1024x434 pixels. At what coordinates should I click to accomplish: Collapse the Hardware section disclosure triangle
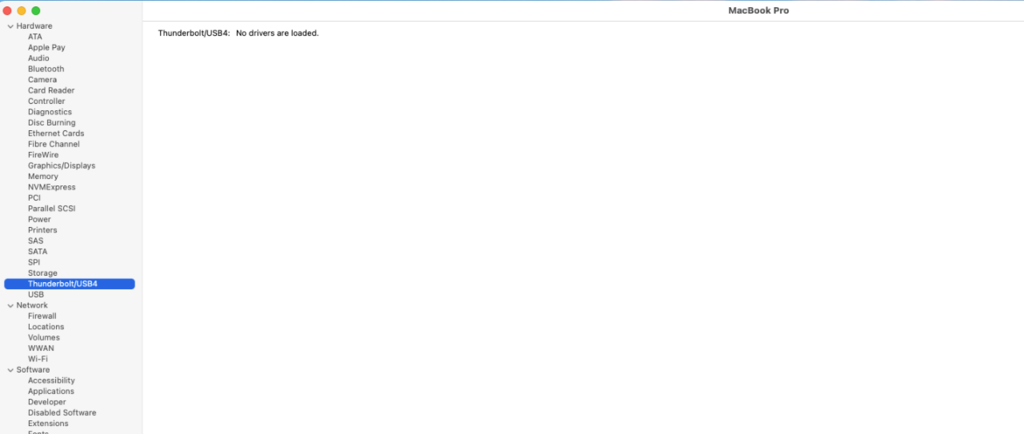pyautogui.click(x=9, y=26)
